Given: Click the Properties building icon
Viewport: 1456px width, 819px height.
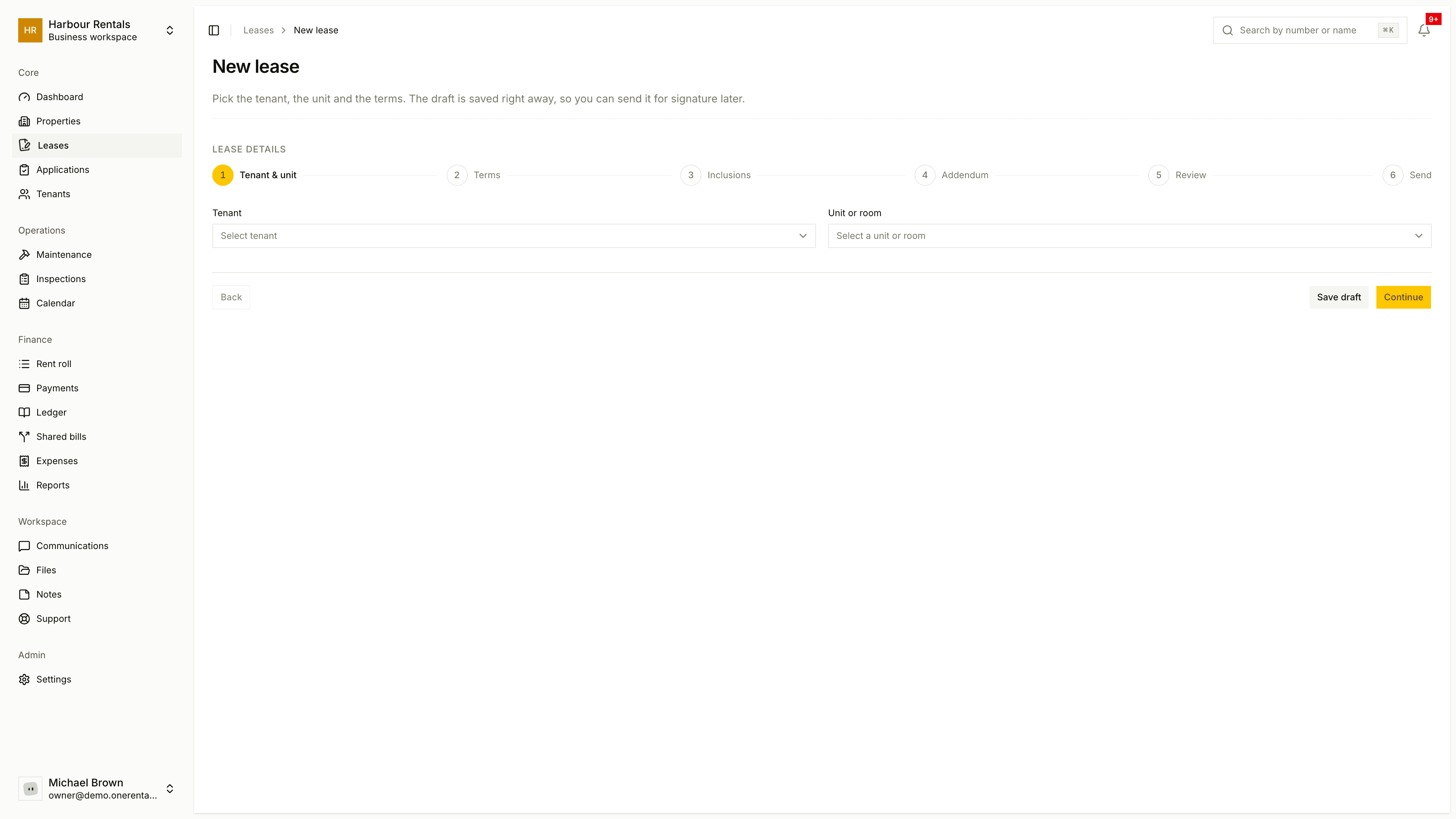Looking at the screenshot, I should 24,121.
